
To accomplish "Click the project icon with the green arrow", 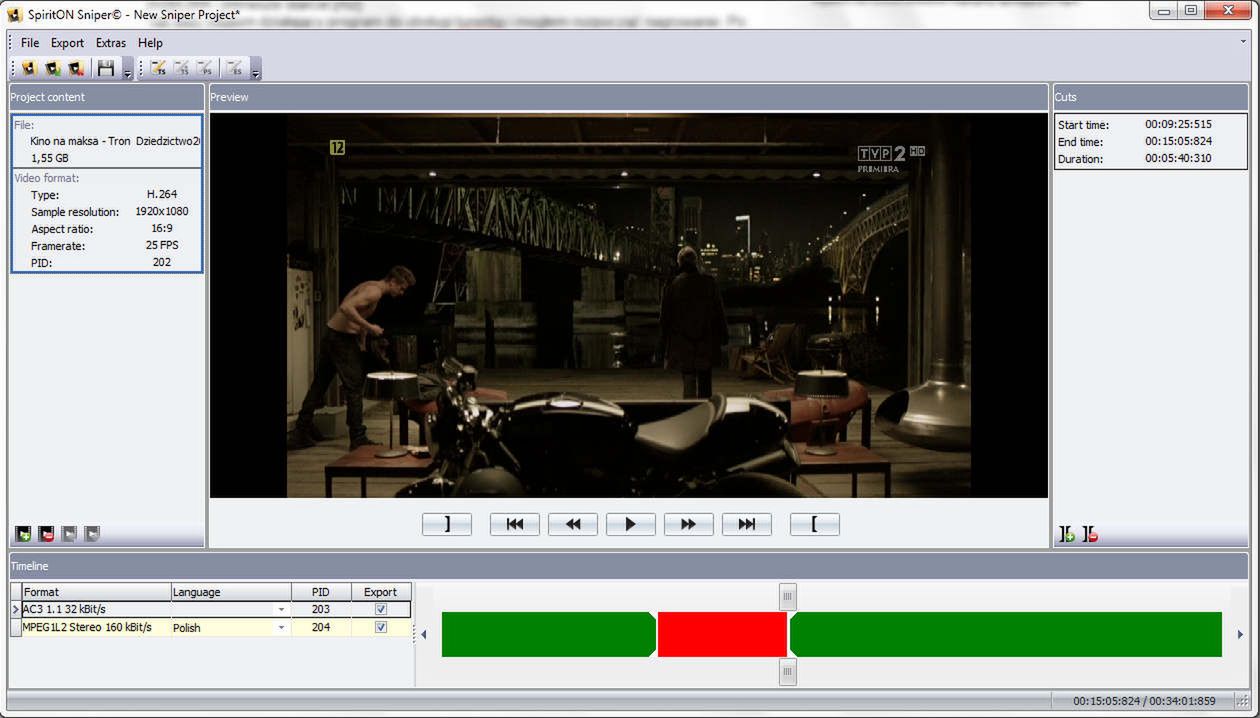I will (x=53, y=68).
